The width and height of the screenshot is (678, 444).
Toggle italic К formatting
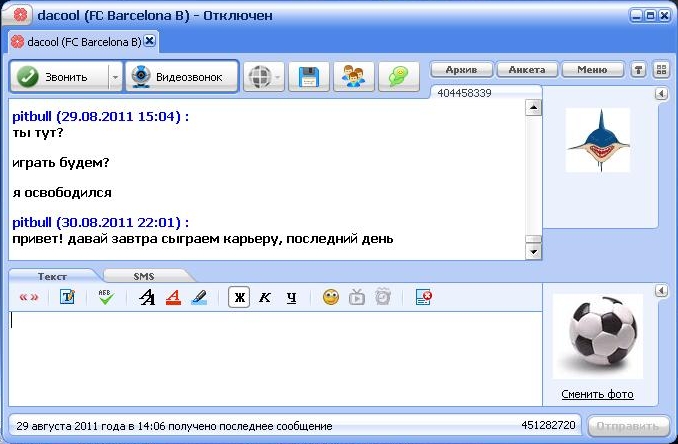tap(265, 297)
